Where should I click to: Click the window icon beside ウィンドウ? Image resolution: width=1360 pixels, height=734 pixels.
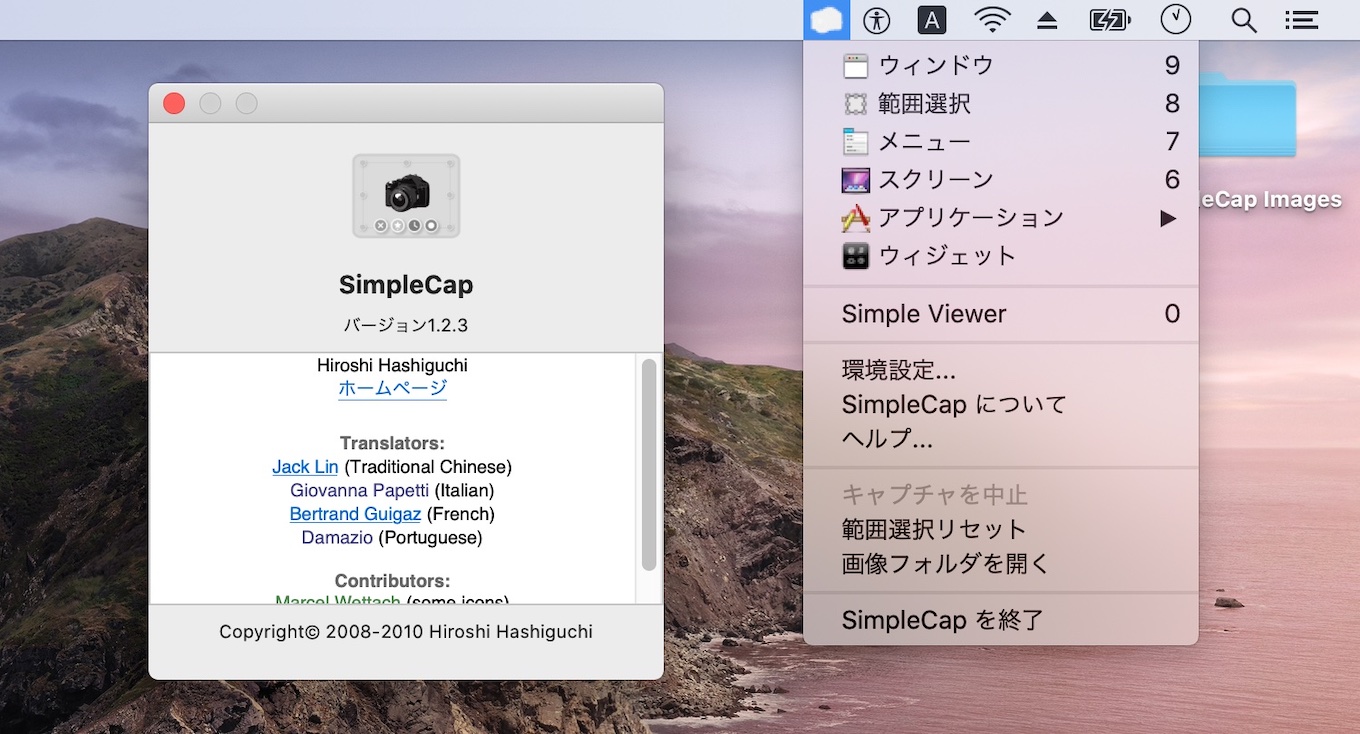point(855,66)
